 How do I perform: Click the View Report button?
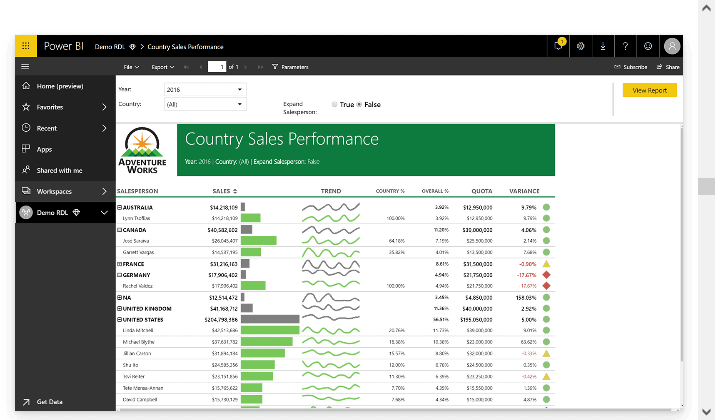[650, 90]
